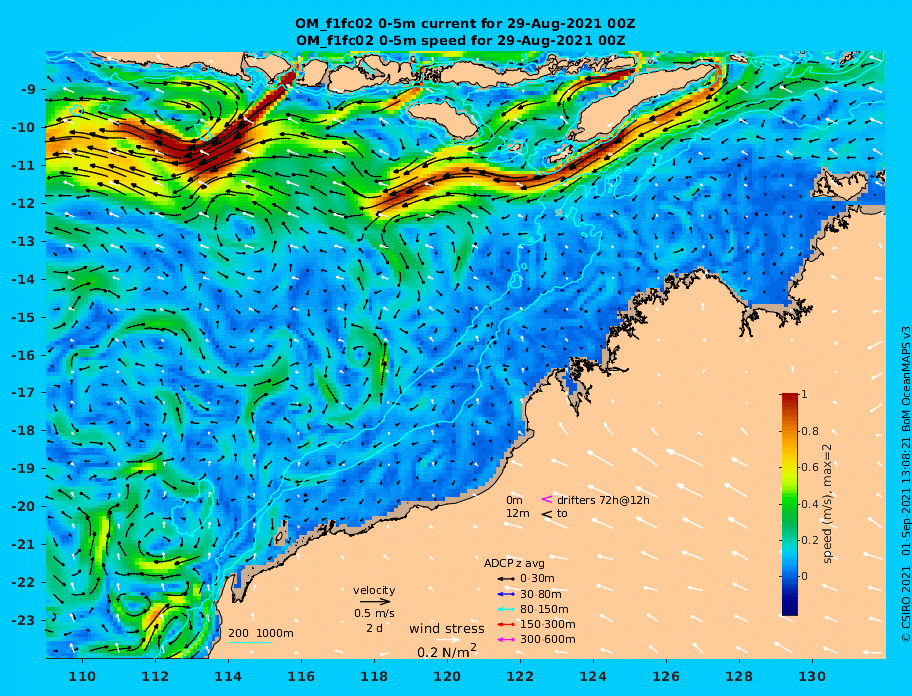Click the 'drifters 72h@12h' label
The width and height of the screenshot is (912, 696).
(x=603, y=500)
